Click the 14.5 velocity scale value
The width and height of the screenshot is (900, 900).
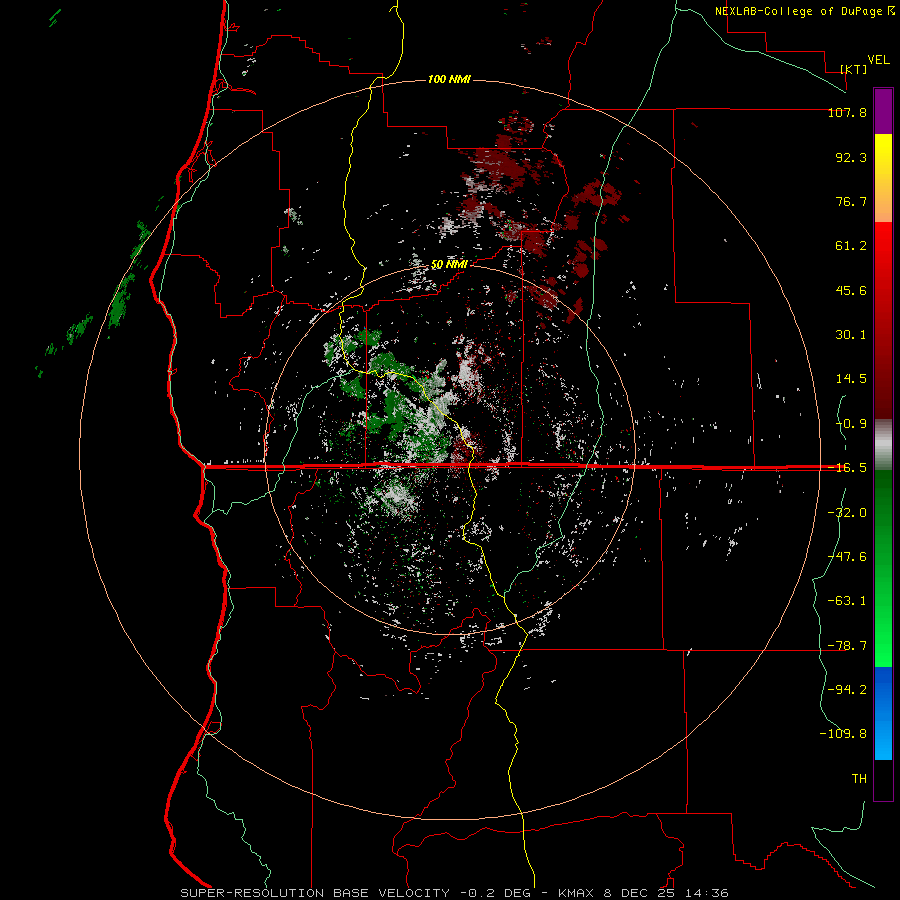click(851, 379)
